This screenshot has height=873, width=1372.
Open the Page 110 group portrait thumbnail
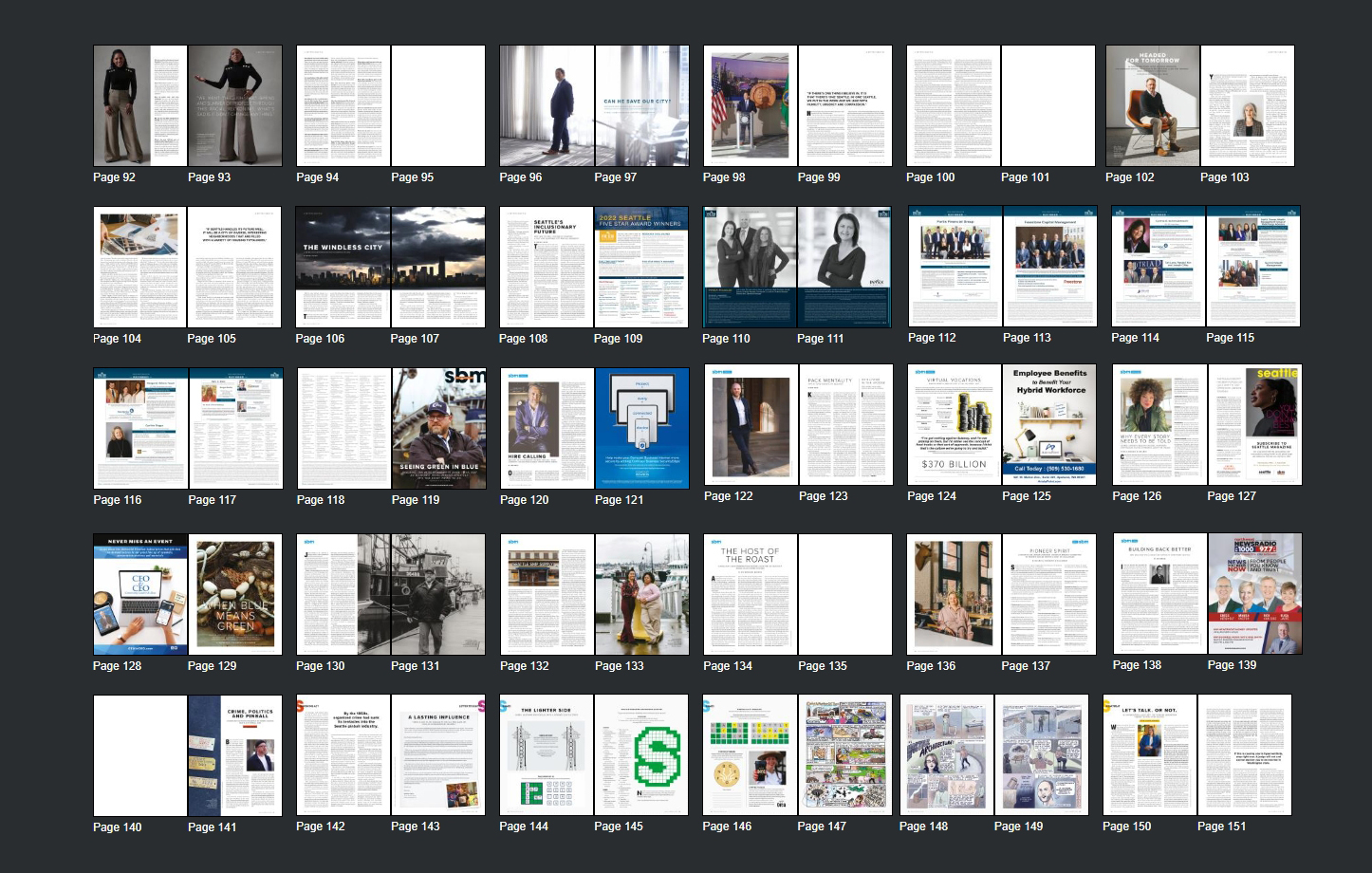(x=750, y=268)
